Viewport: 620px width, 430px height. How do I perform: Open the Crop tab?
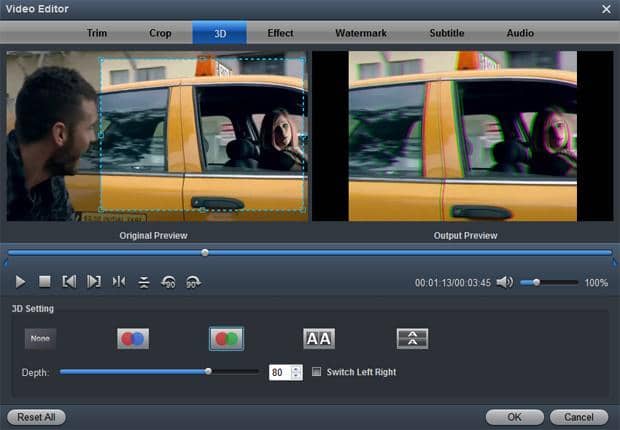[x=160, y=33]
